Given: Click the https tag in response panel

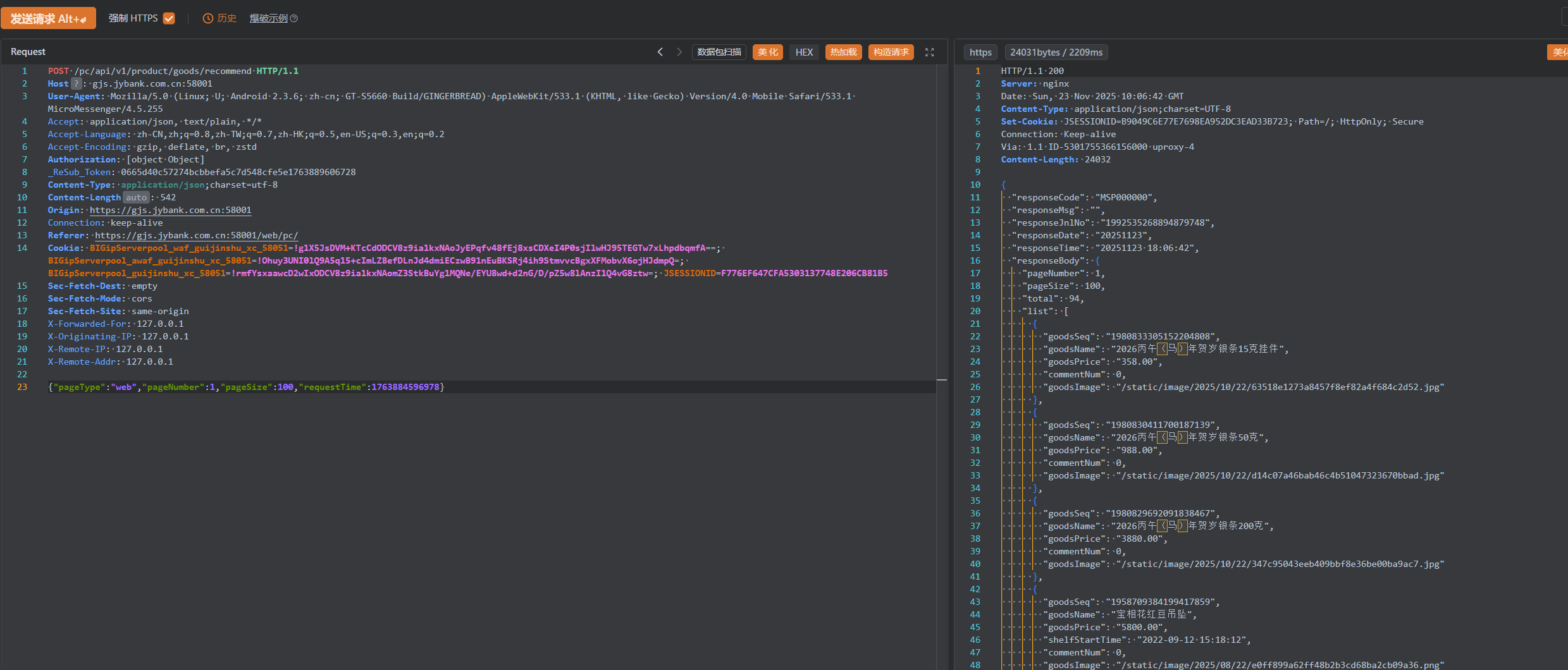Looking at the screenshot, I should 980,52.
